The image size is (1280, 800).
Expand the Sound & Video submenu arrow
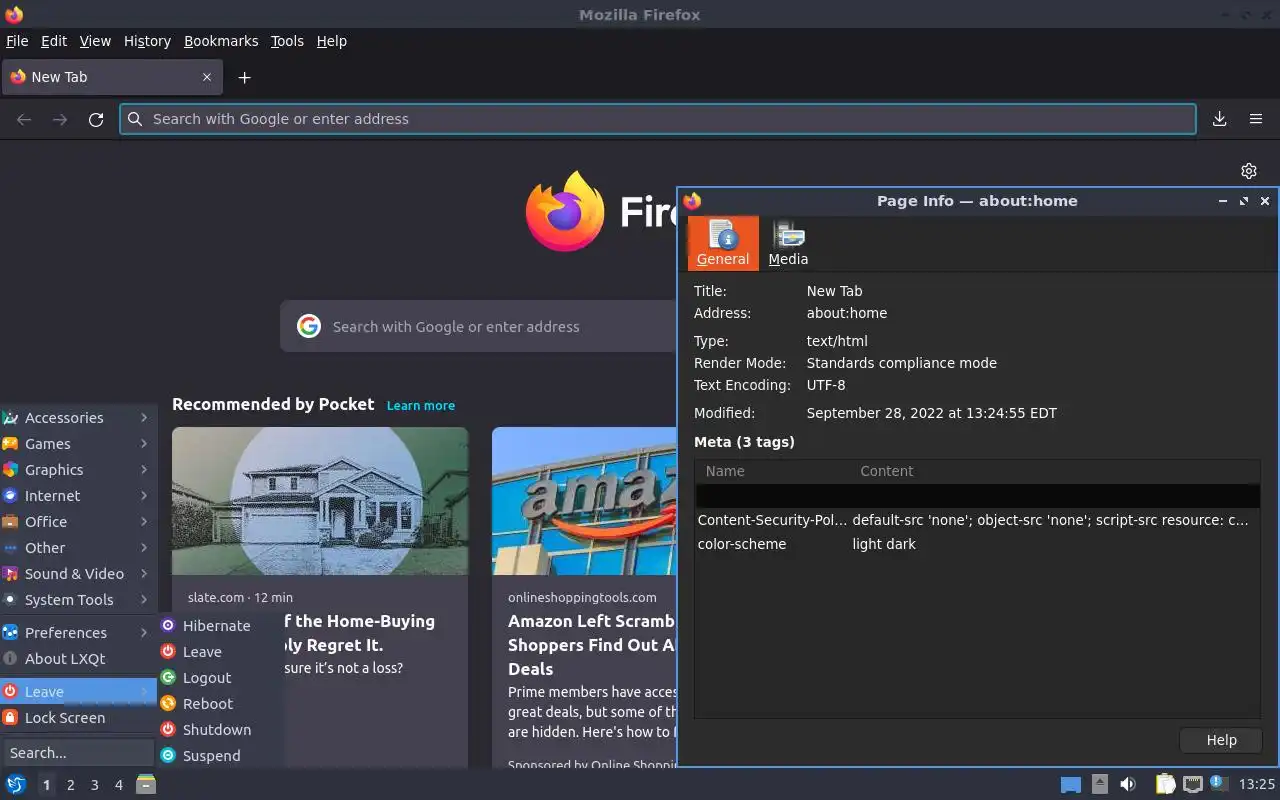pyautogui.click(x=144, y=574)
